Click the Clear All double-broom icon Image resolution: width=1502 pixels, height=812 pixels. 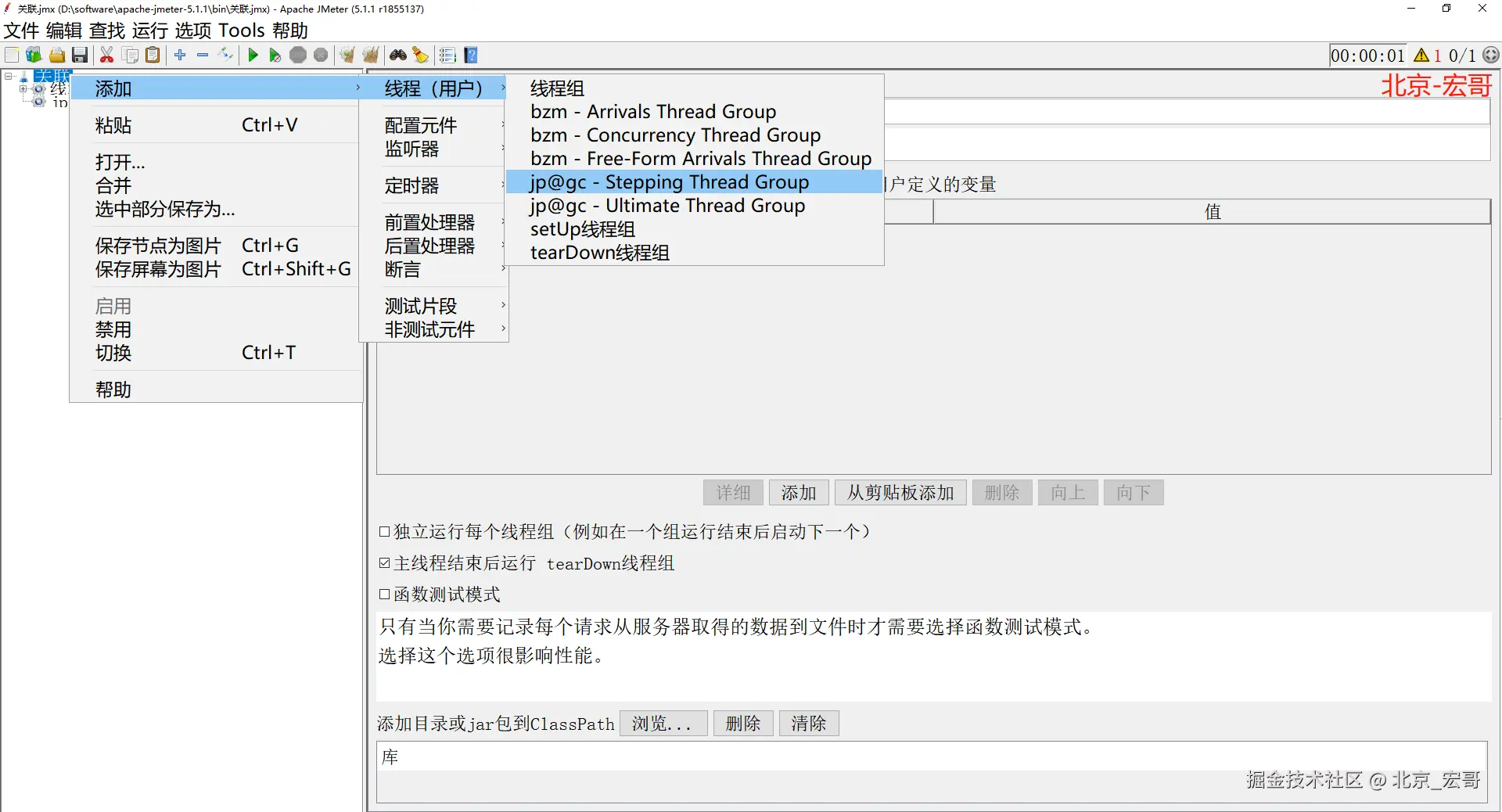(371, 55)
